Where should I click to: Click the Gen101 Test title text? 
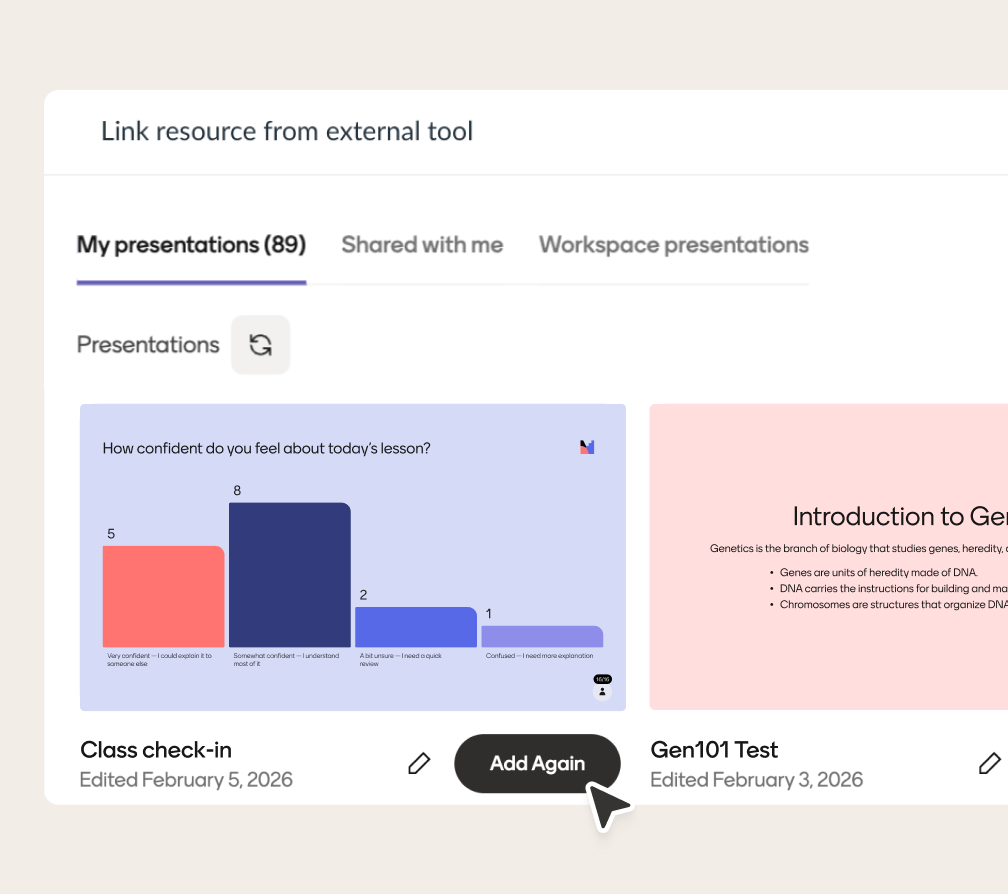click(714, 750)
